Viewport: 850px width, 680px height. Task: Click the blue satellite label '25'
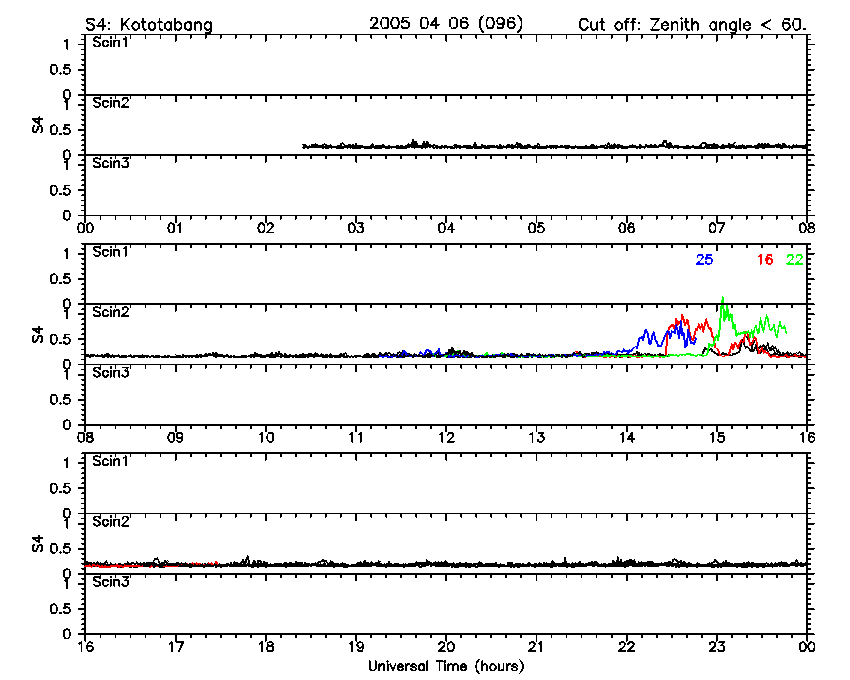tap(704, 260)
